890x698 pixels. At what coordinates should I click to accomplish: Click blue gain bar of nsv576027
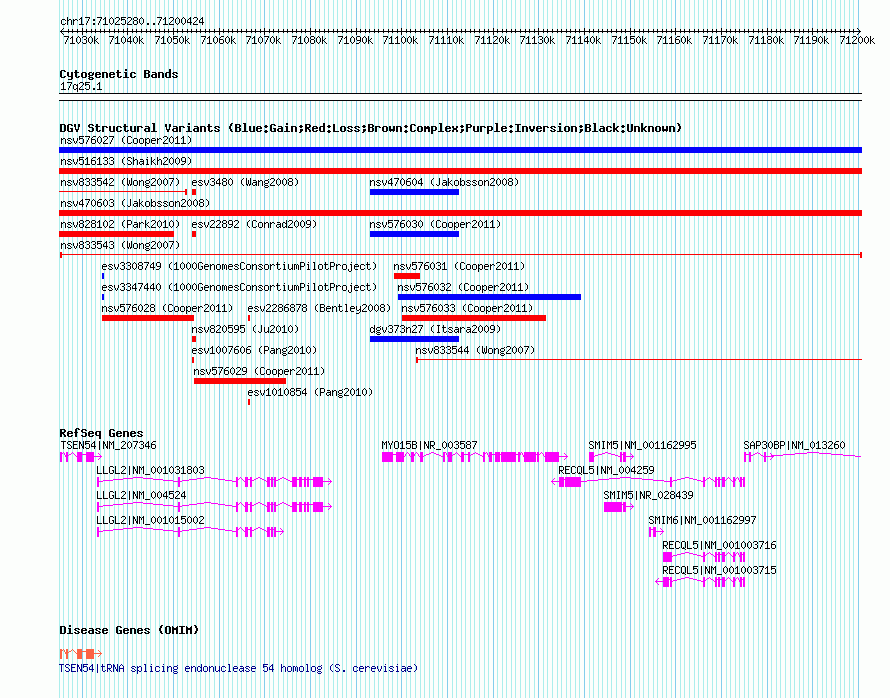460,150
